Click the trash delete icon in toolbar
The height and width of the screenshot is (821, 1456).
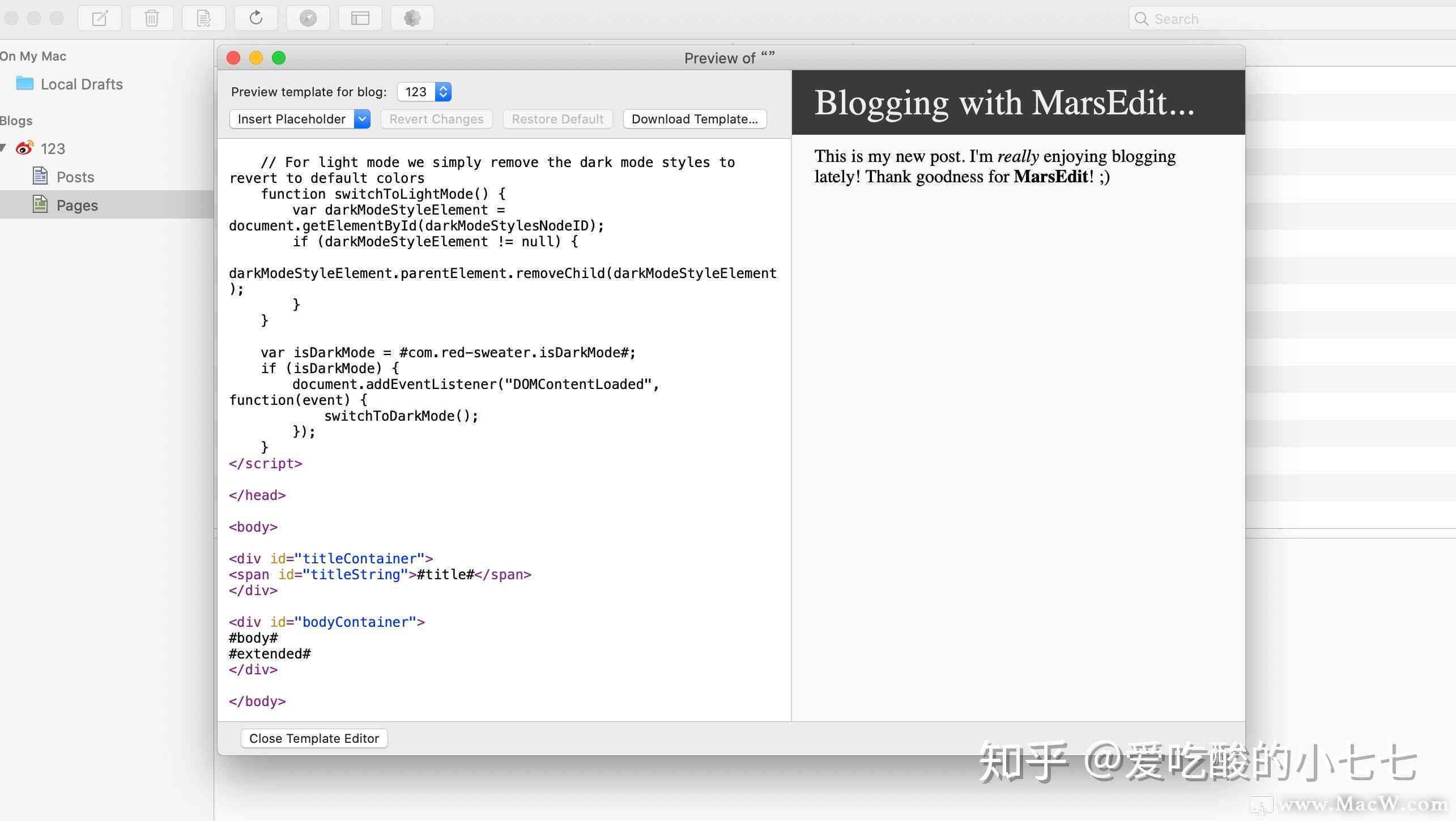[151, 18]
